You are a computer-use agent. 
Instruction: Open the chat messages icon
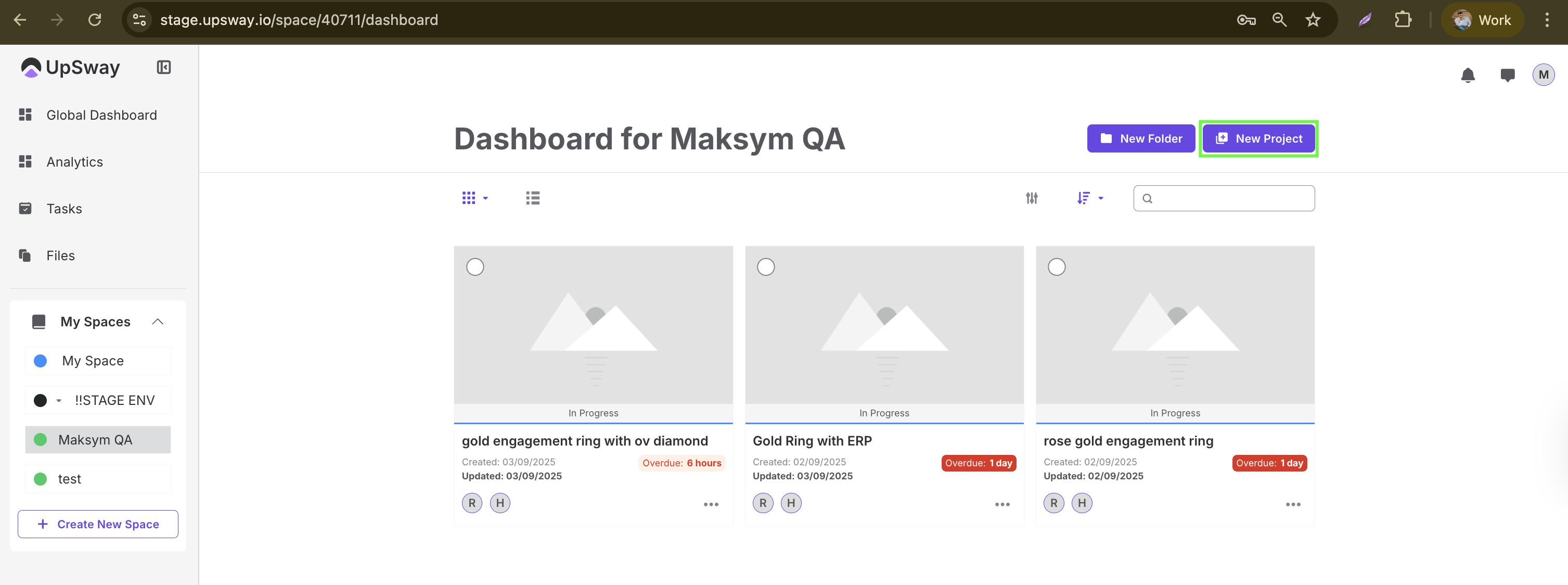pyautogui.click(x=1507, y=75)
